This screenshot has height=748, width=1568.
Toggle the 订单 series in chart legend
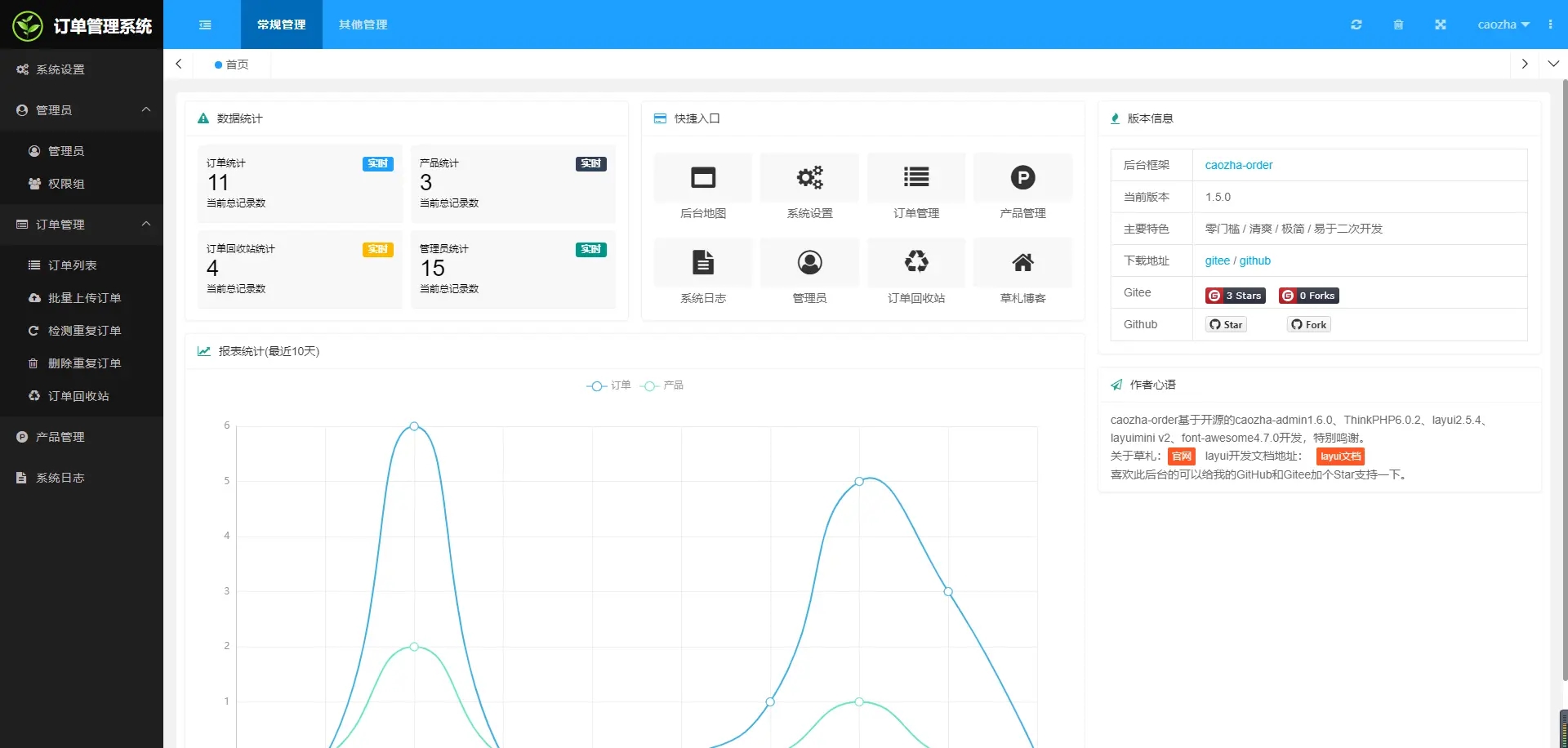tap(609, 385)
